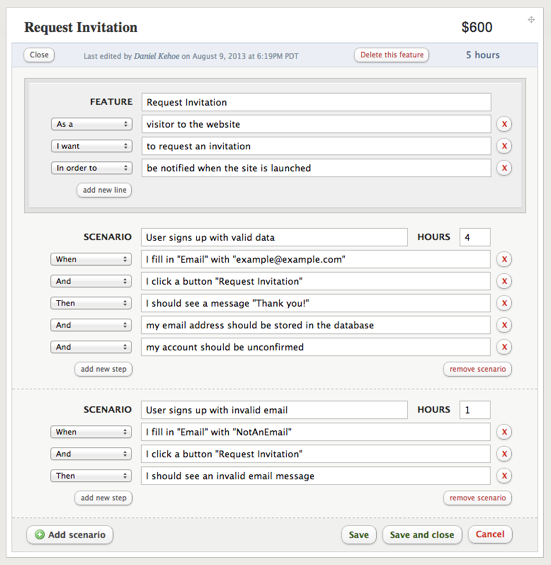
Task: Click the "Add scenario" button
Action: 70,535
